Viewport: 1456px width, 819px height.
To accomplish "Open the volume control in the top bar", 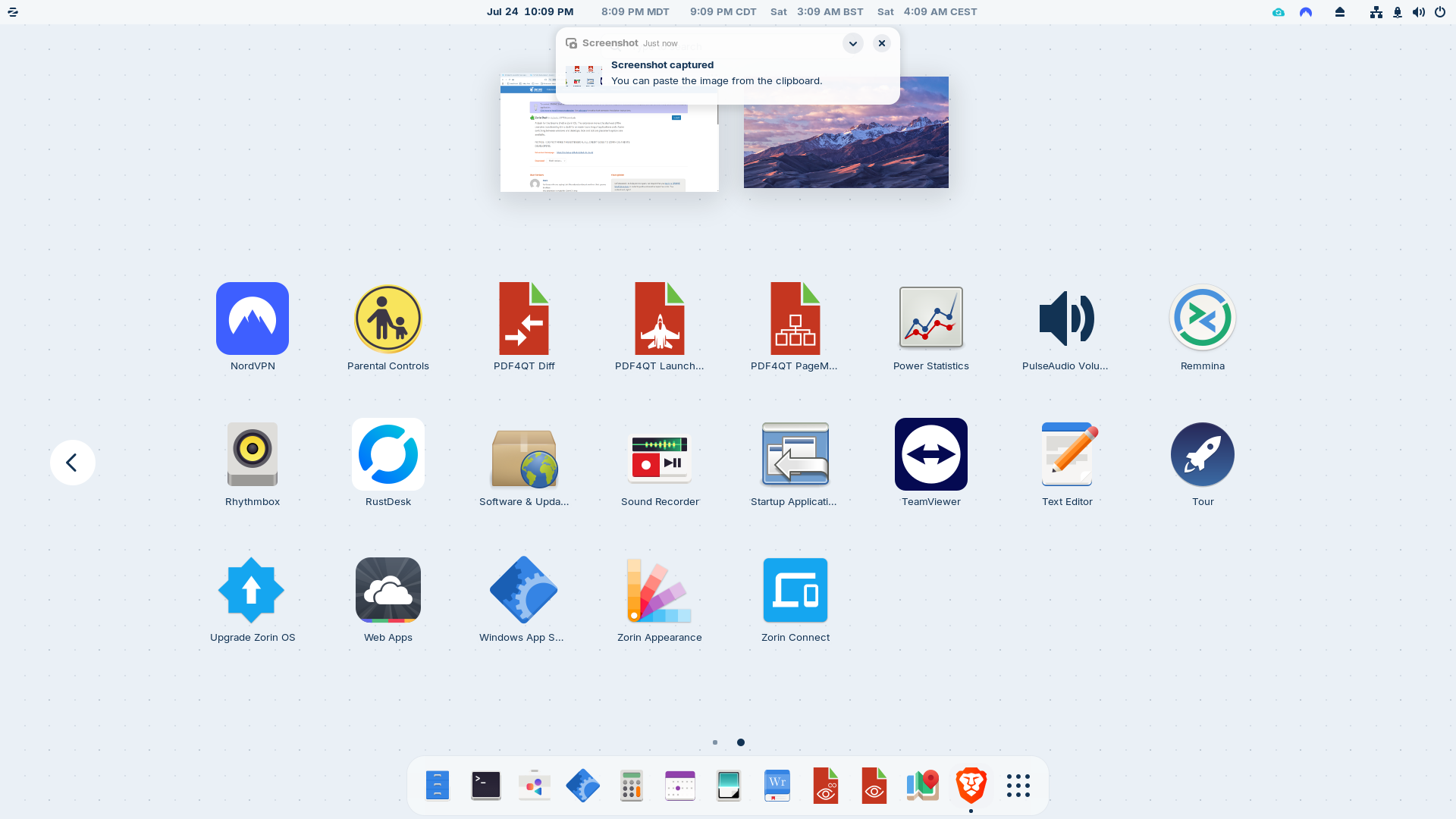I will tap(1419, 12).
